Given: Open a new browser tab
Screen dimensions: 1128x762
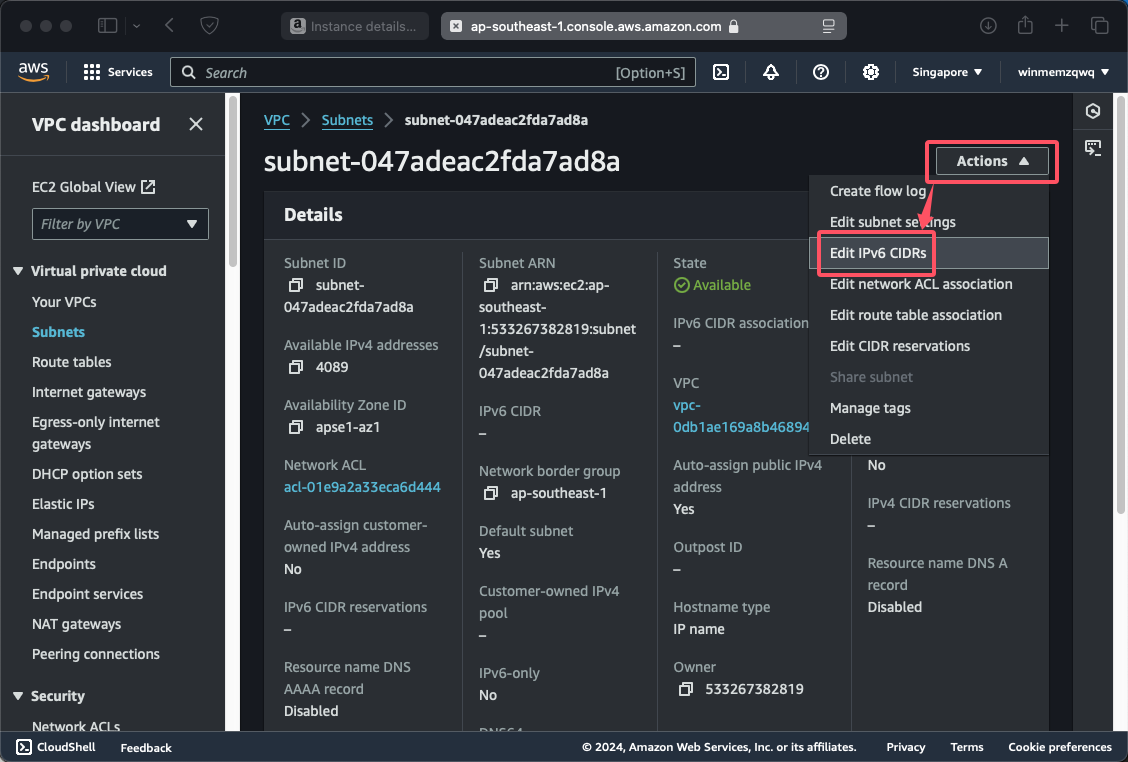Looking at the screenshot, I should [1062, 26].
